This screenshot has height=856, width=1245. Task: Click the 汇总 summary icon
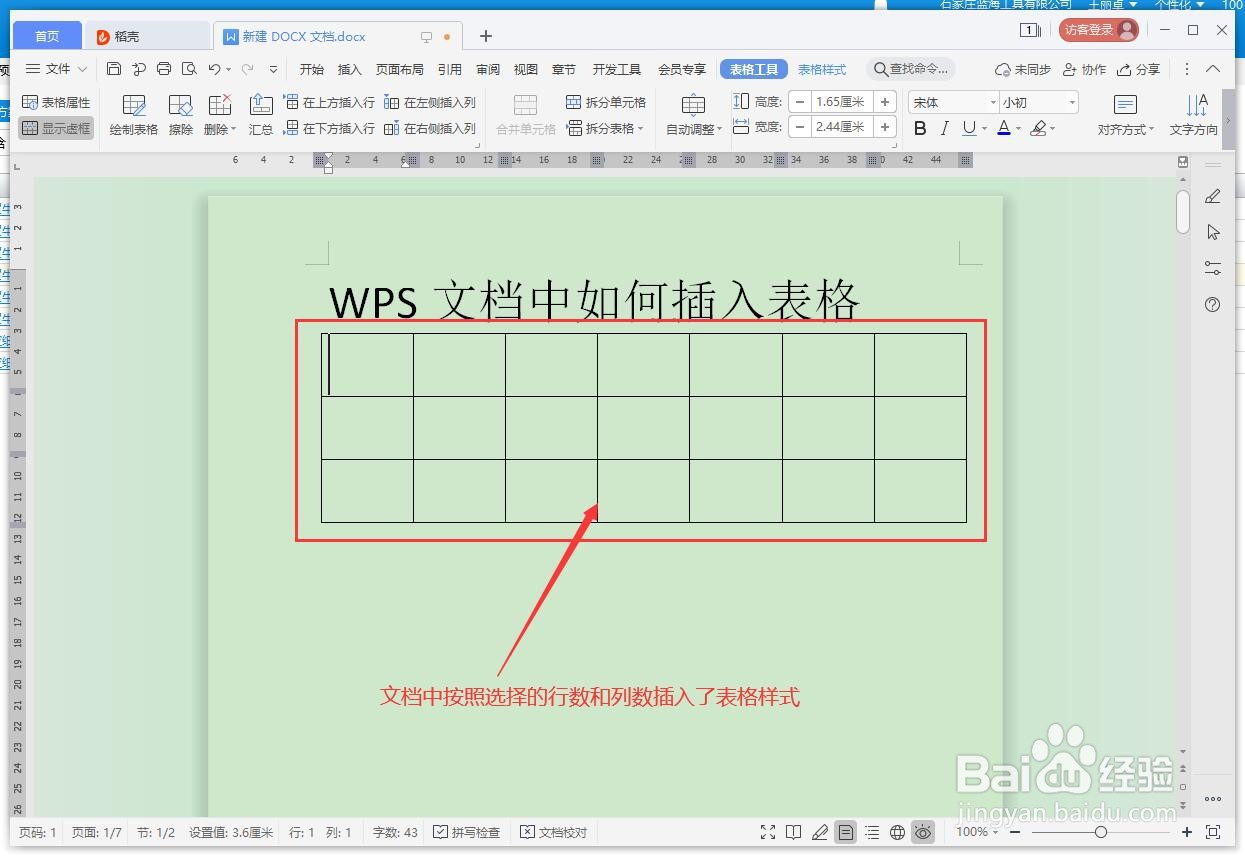pyautogui.click(x=261, y=116)
